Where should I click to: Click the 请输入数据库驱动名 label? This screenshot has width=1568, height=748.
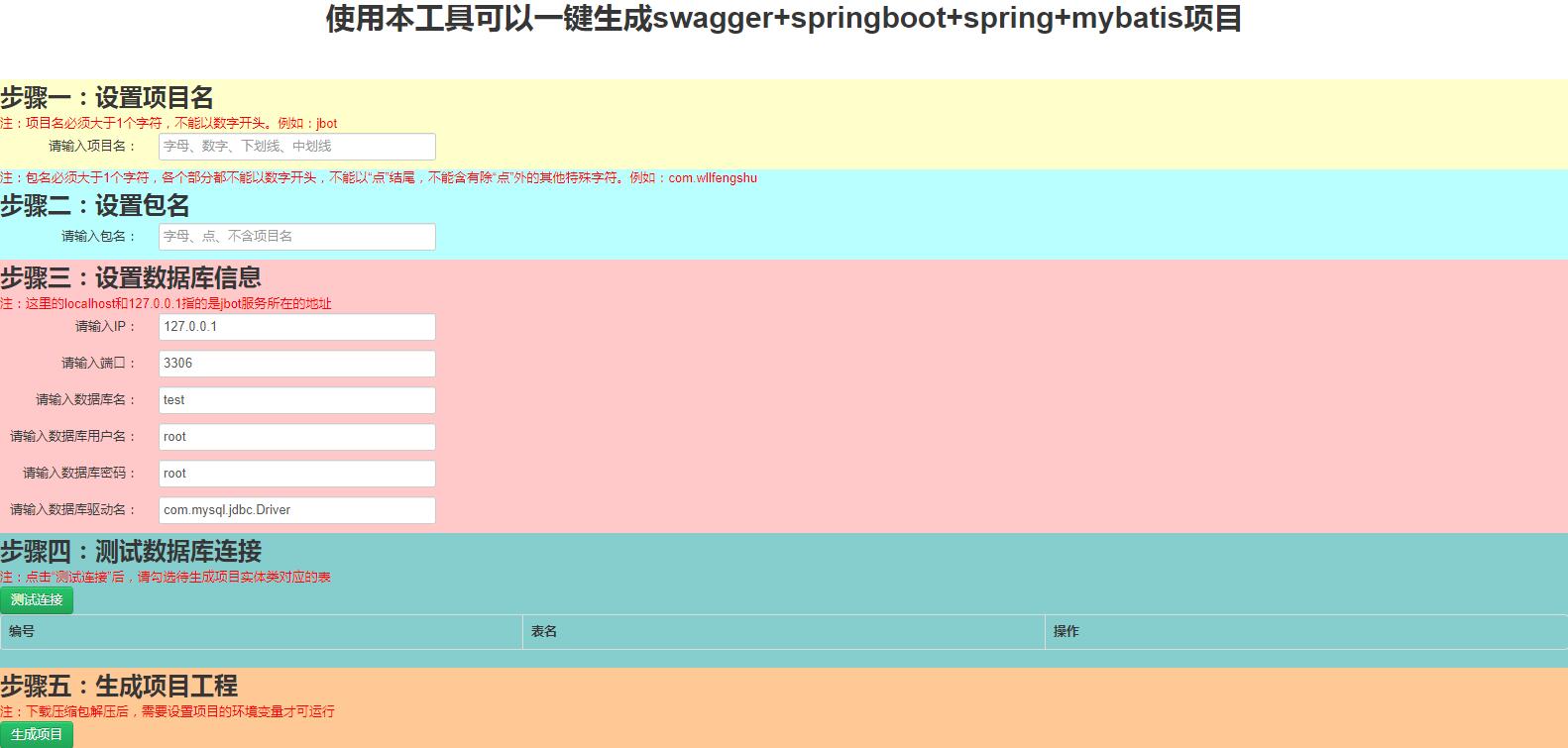click(73, 510)
